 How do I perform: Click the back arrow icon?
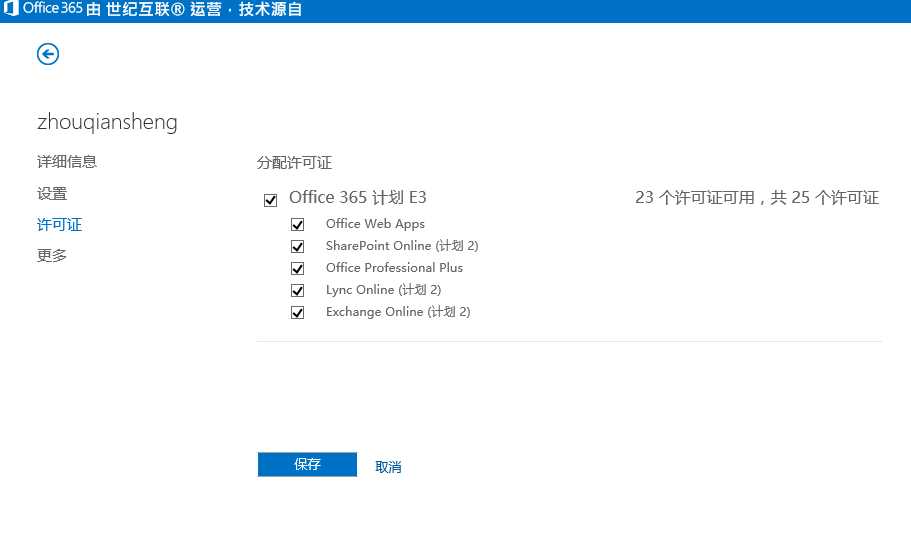[48, 54]
